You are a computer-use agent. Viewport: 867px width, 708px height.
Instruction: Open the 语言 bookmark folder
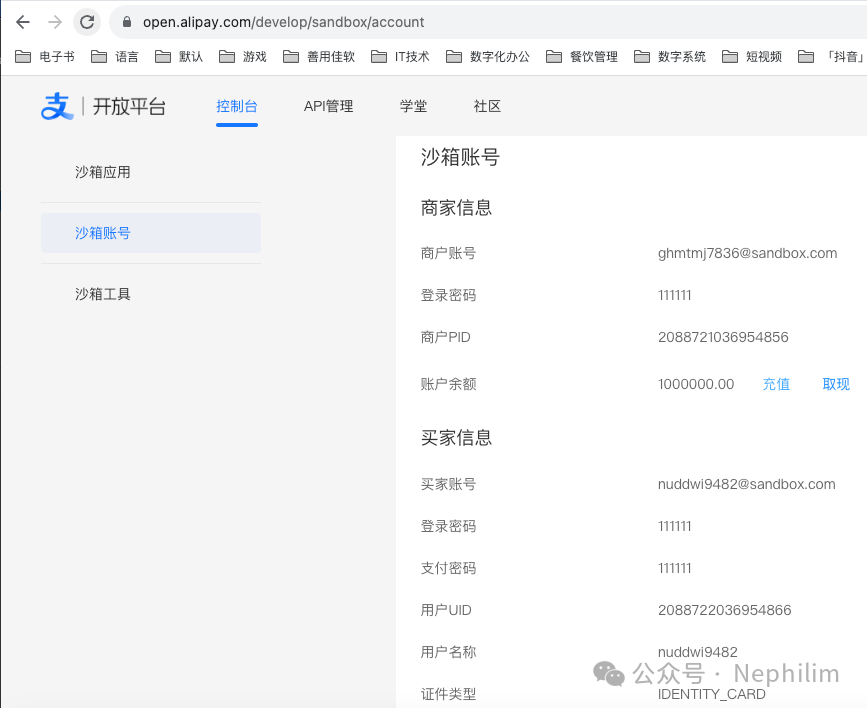click(115, 56)
